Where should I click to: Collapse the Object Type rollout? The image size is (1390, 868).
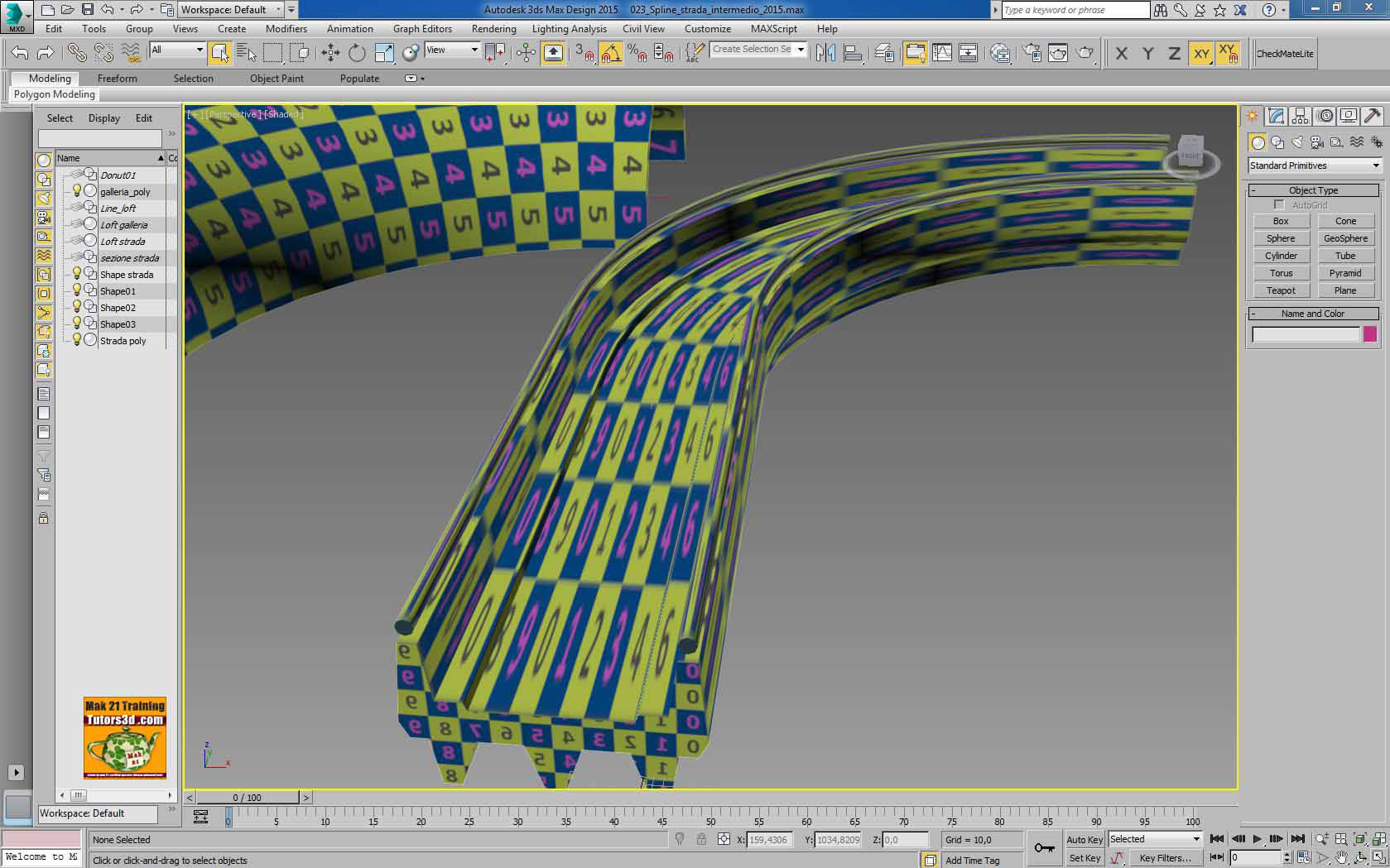[x=1314, y=190]
